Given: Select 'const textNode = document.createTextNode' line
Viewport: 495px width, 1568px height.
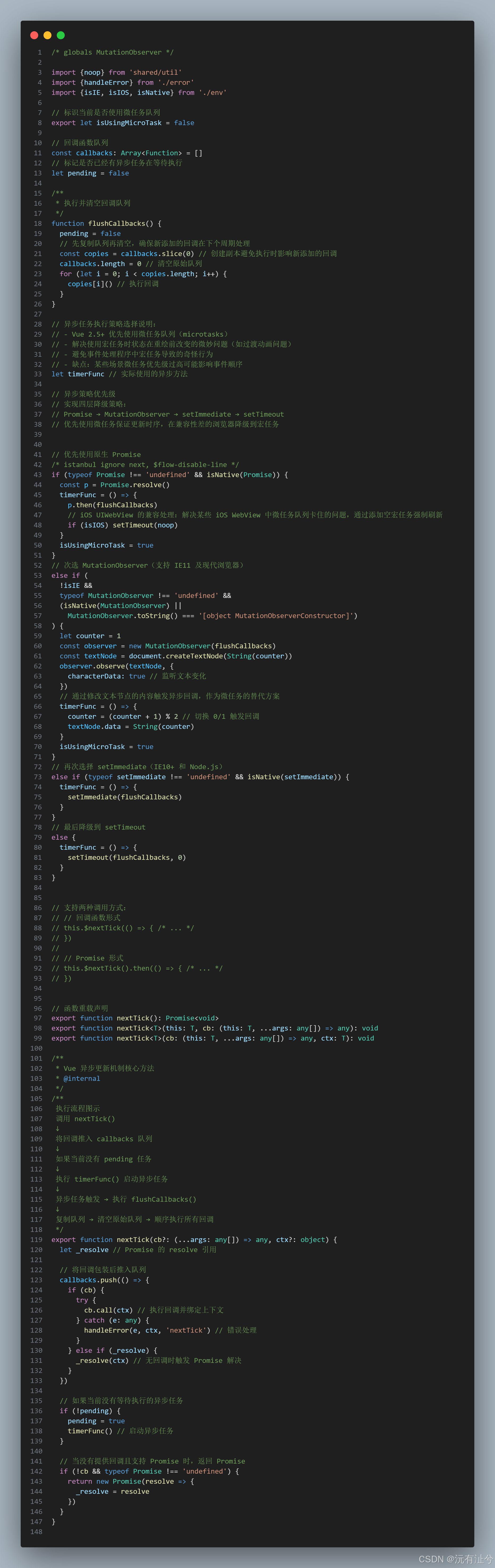Looking at the screenshot, I should (x=176, y=656).
